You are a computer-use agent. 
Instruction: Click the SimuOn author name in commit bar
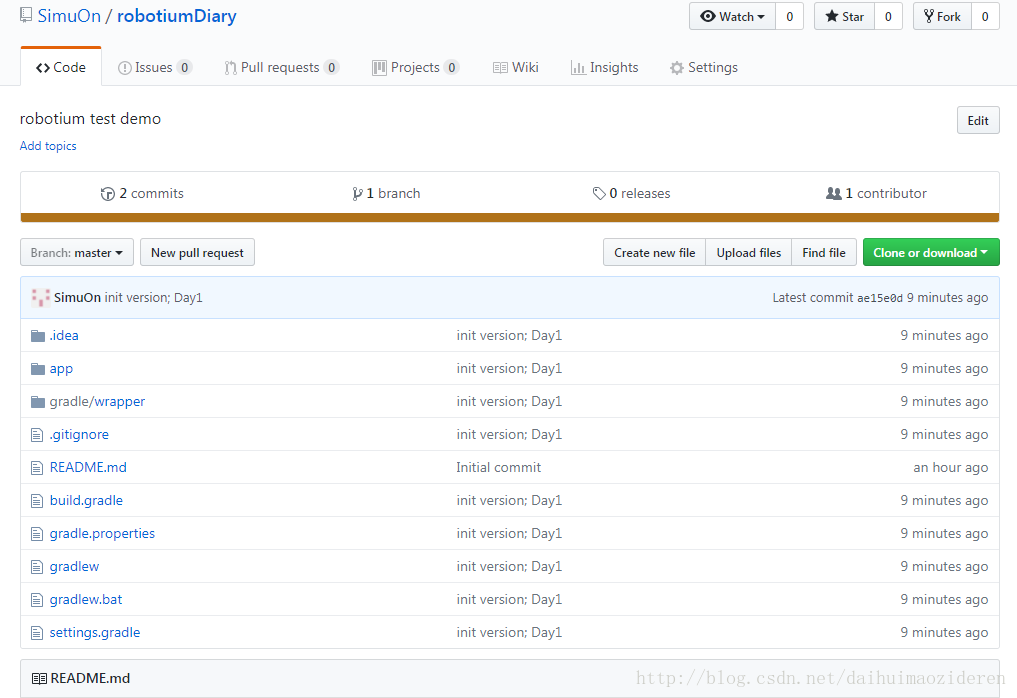click(x=77, y=298)
